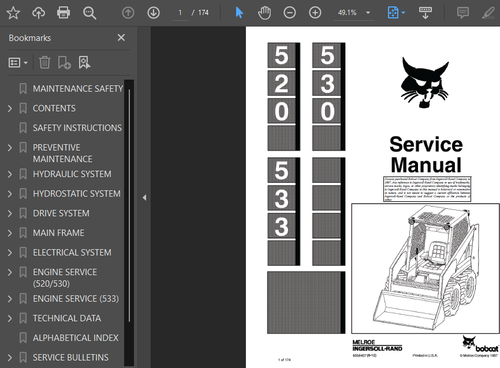Collapse the bookmarks pane using side arrow

[x=144, y=198]
